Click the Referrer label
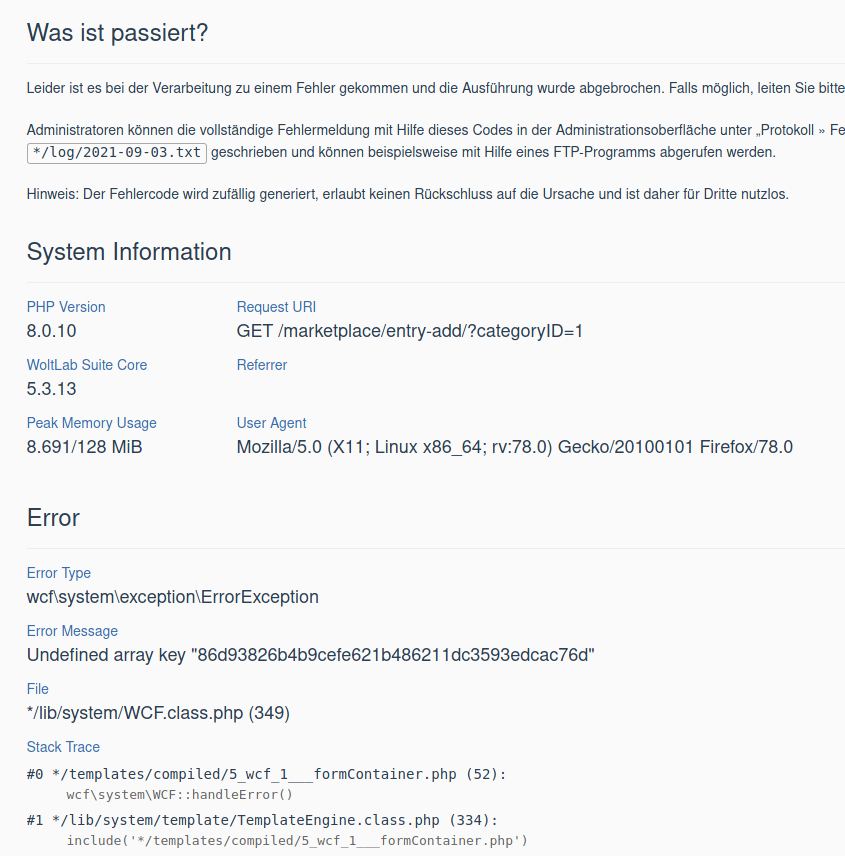 [x=262, y=365]
